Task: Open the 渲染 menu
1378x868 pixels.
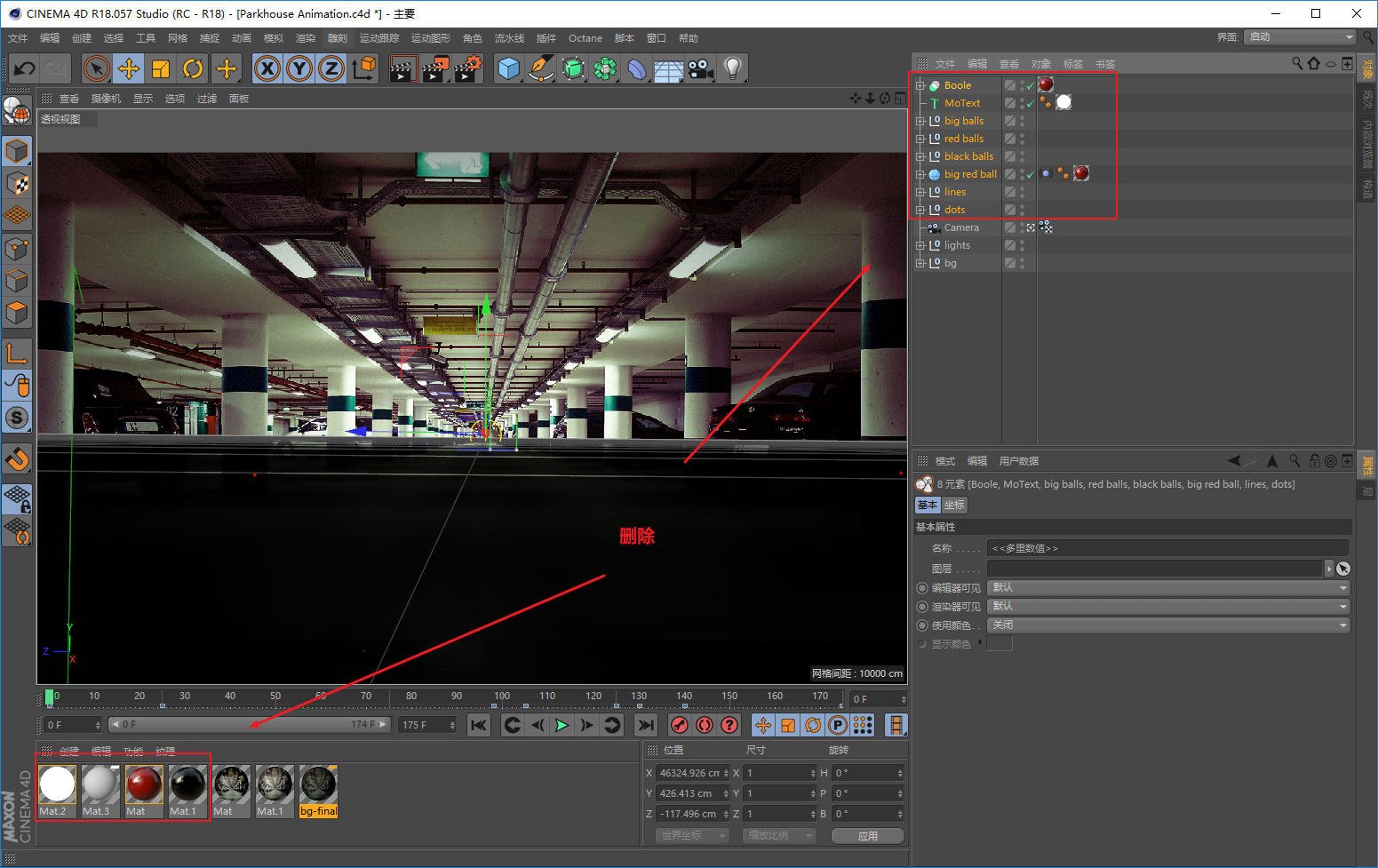Action: click(306, 38)
